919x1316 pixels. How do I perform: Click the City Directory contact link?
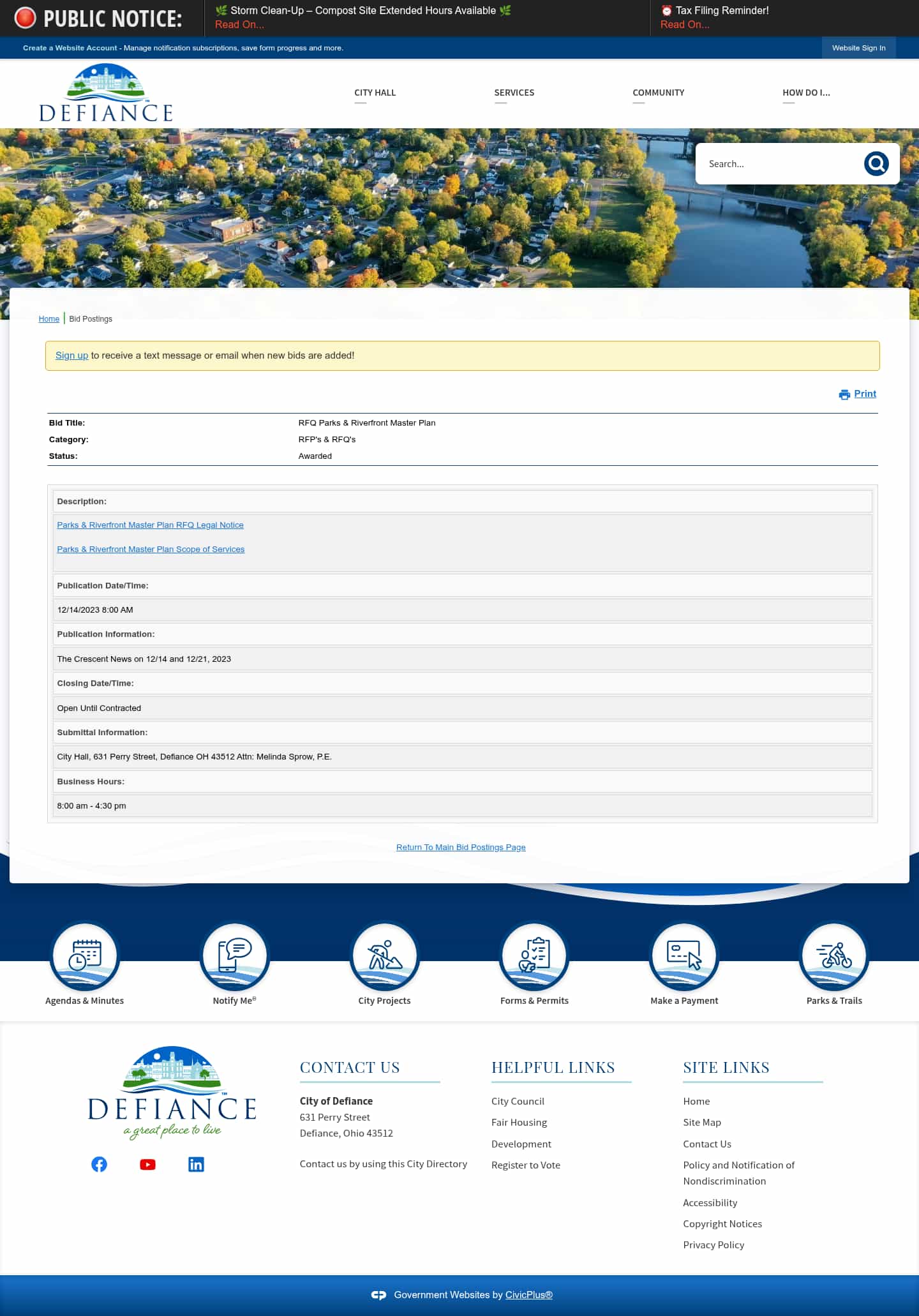tap(384, 1164)
